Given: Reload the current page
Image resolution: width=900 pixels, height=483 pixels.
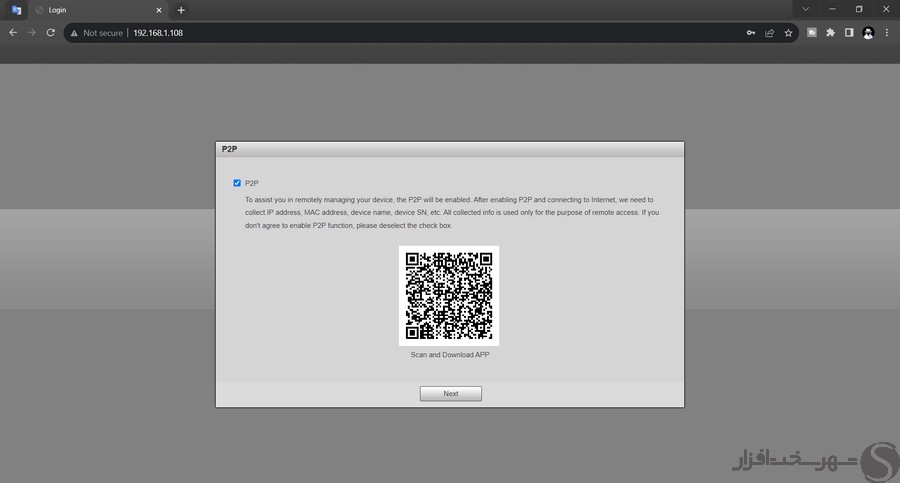Looking at the screenshot, I should coord(51,33).
